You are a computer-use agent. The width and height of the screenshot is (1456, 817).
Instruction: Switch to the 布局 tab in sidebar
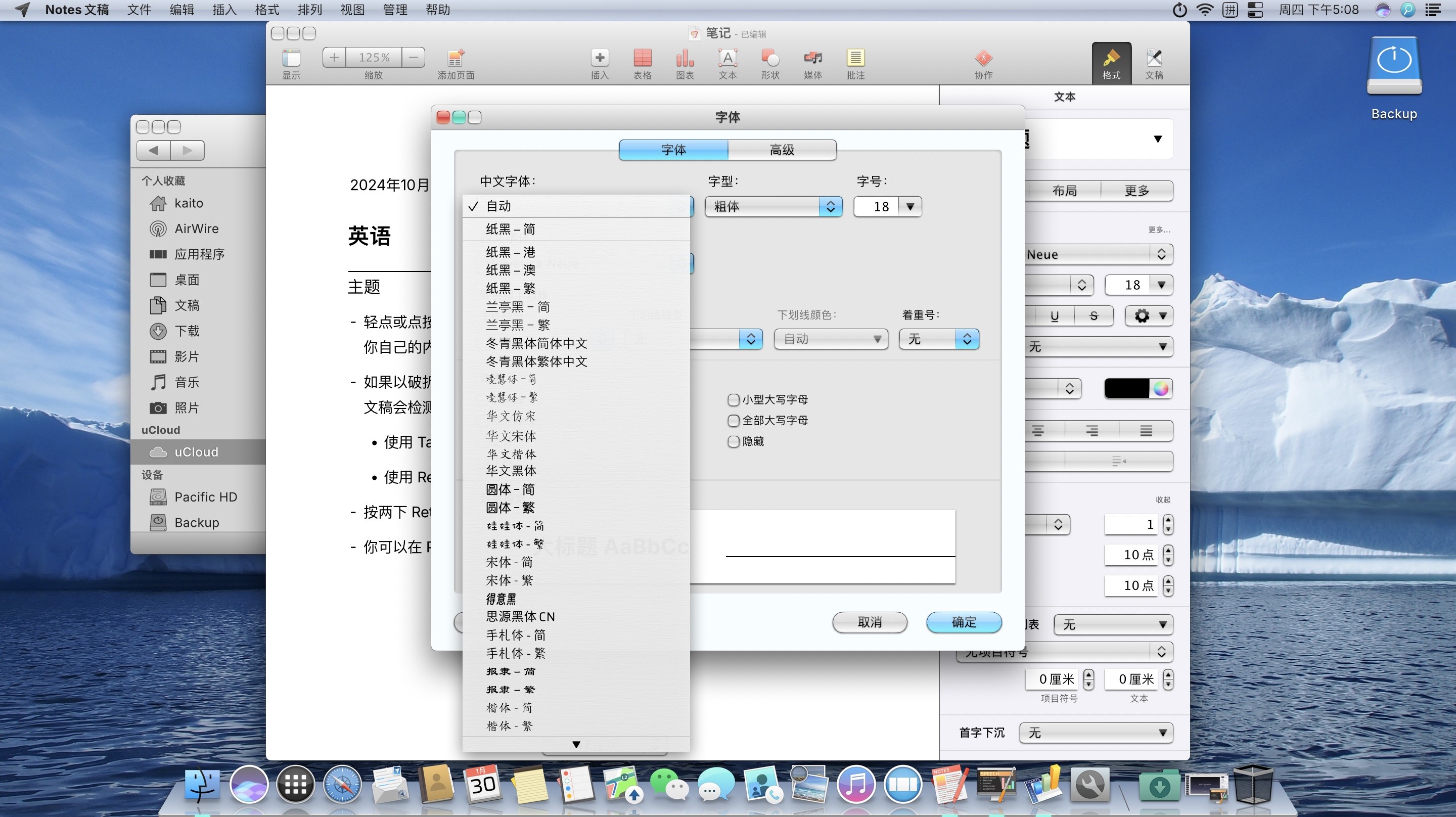click(1064, 191)
